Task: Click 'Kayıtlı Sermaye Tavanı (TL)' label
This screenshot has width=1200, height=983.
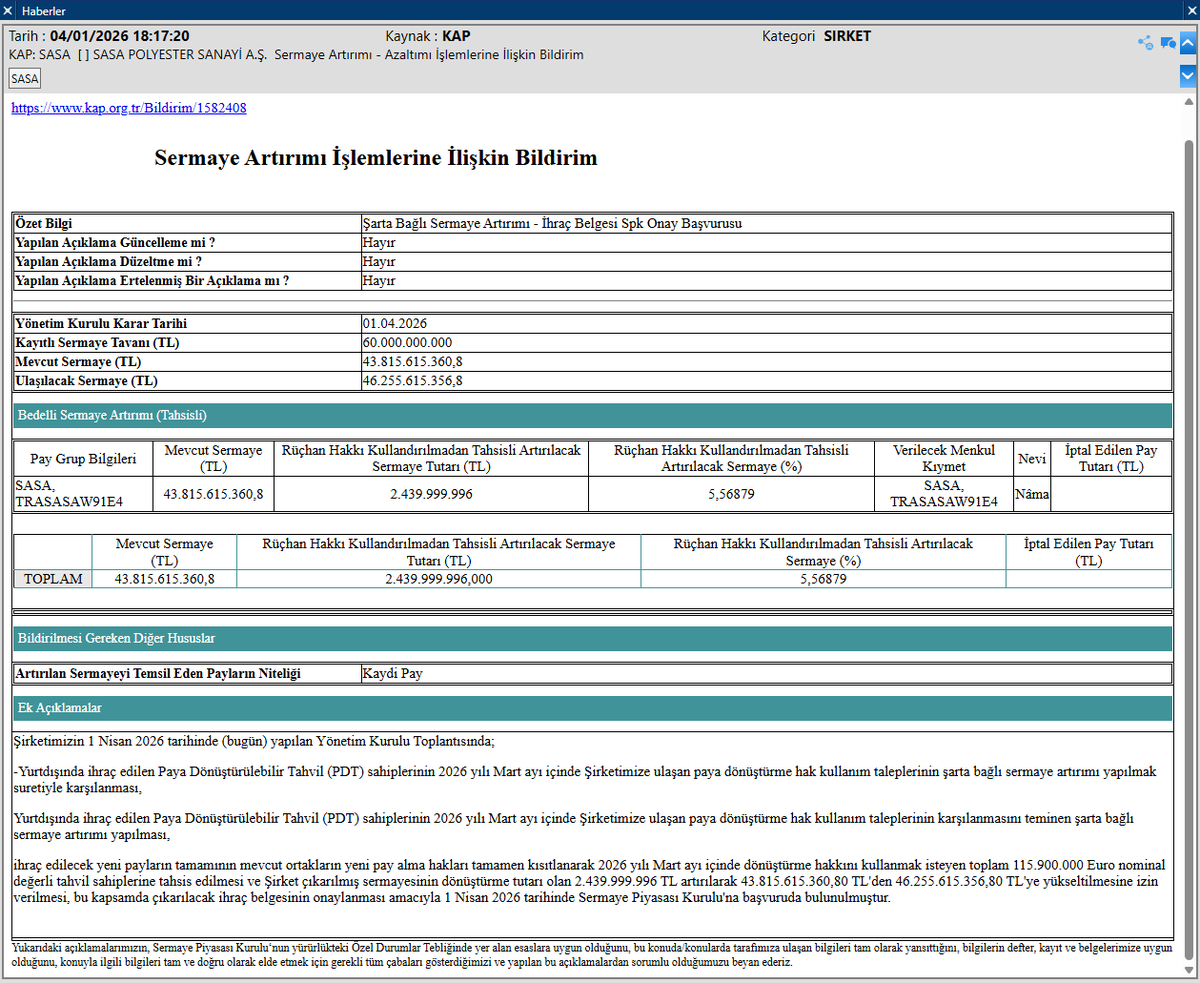Action: click(97, 343)
